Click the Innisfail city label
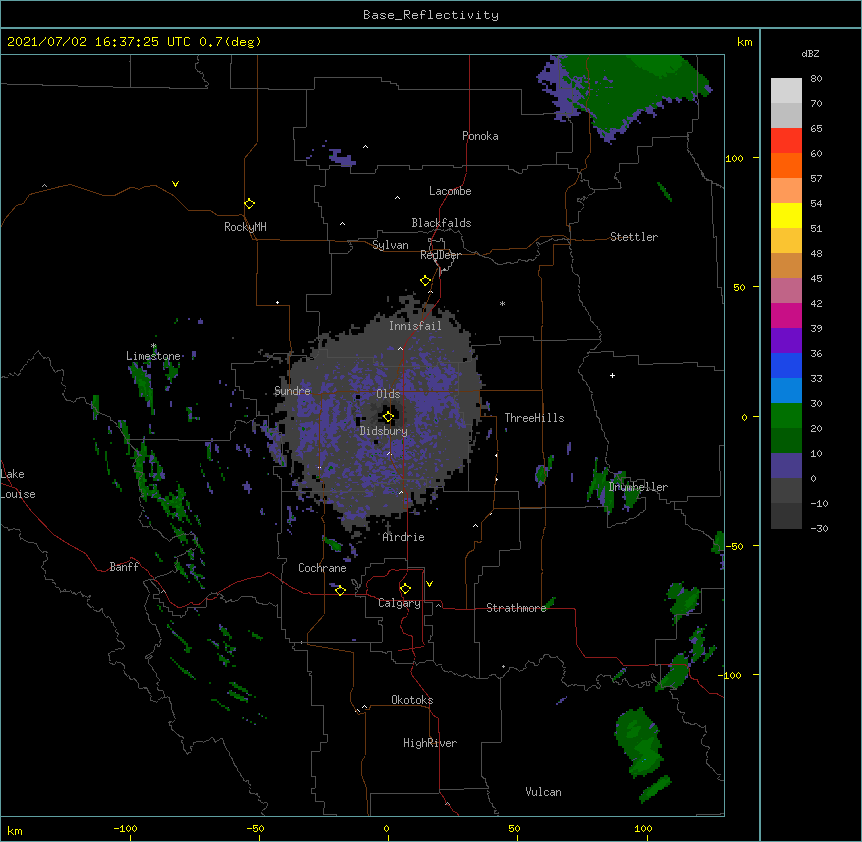 [415, 326]
